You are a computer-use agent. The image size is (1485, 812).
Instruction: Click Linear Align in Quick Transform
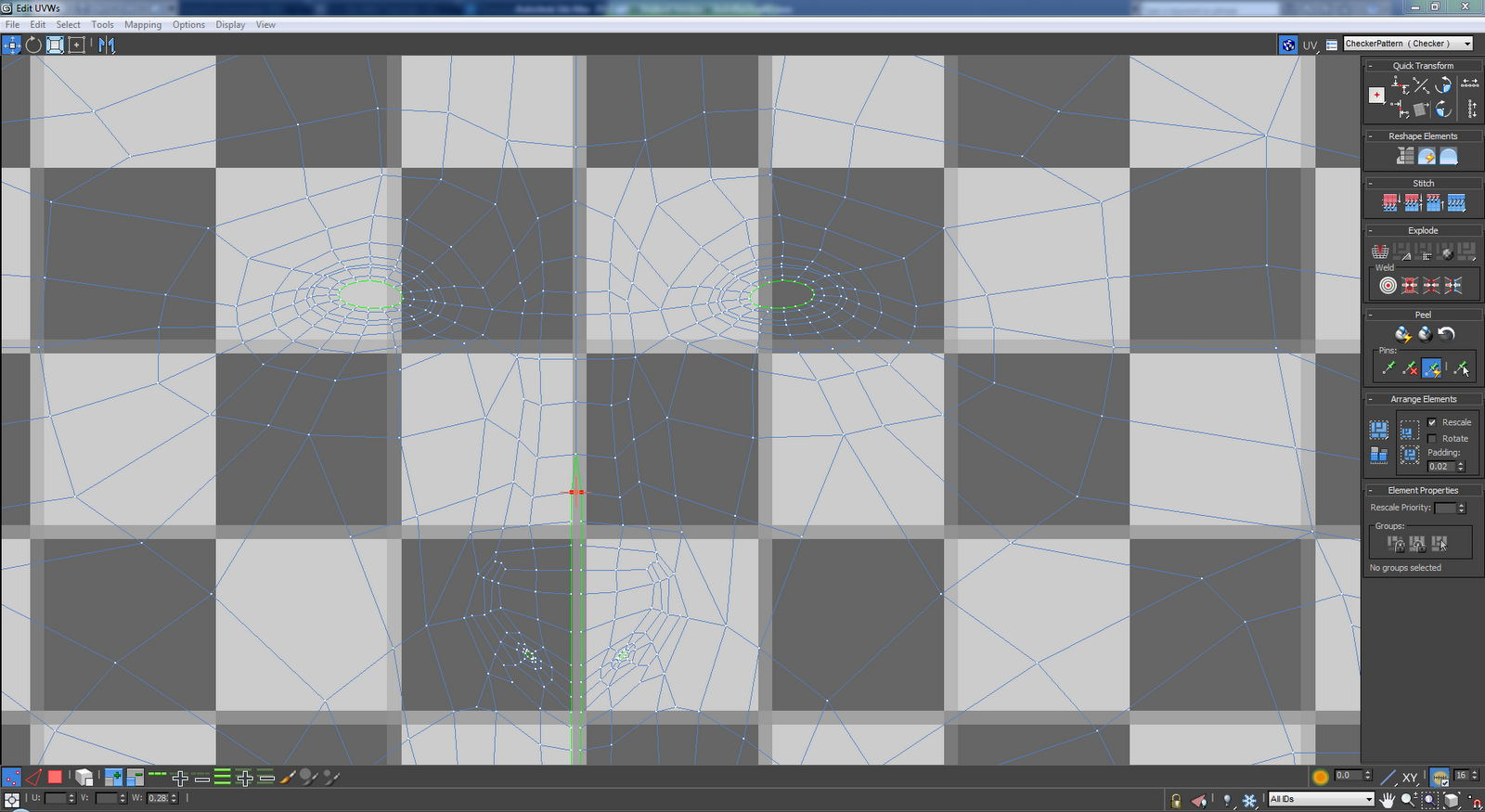click(x=1421, y=85)
